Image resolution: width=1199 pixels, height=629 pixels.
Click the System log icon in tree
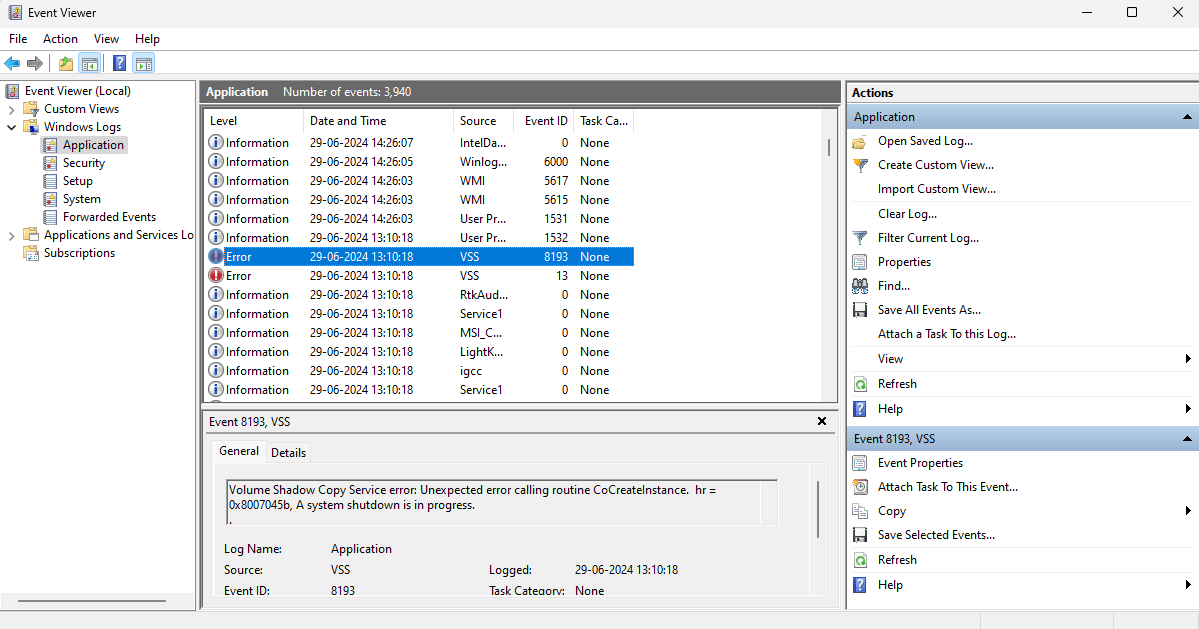tap(50, 199)
